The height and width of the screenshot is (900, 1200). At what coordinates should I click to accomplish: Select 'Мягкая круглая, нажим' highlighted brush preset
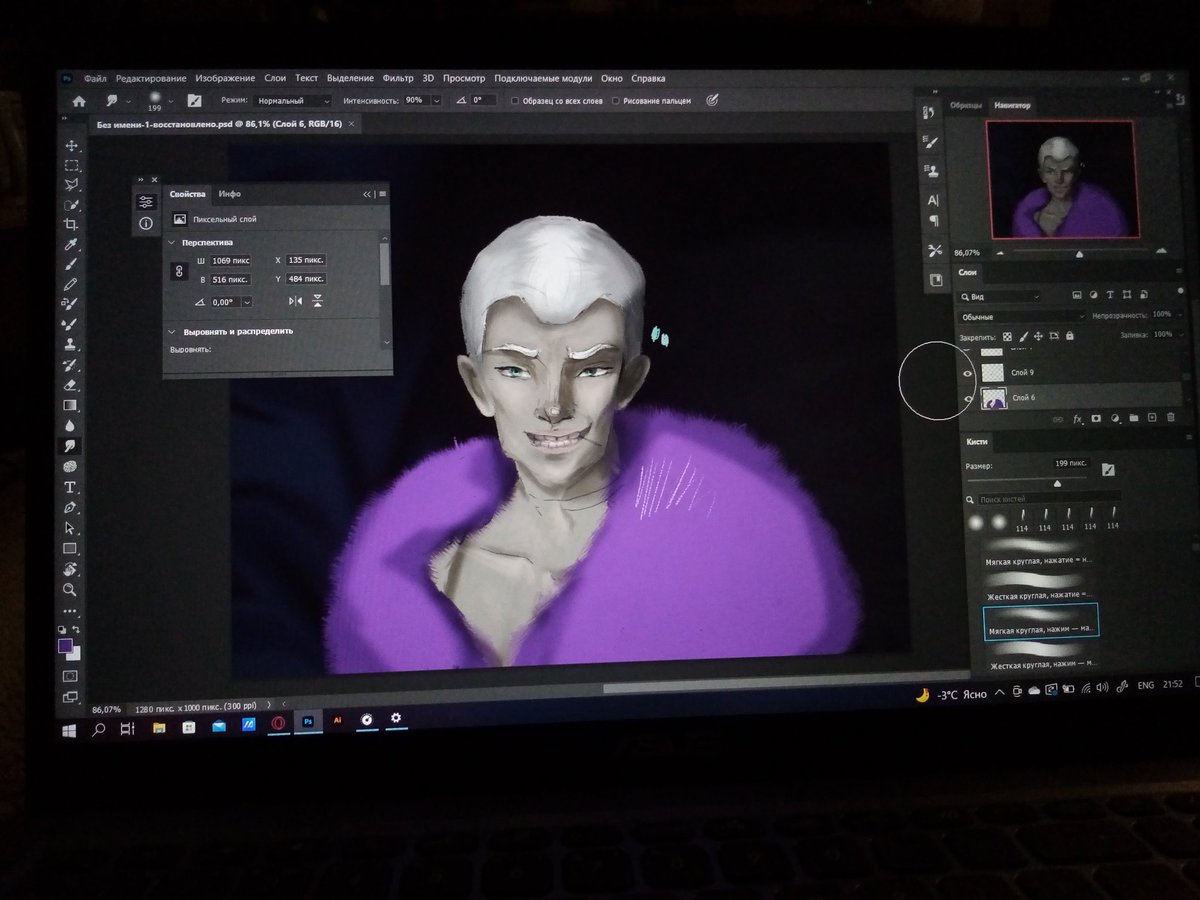point(1041,621)
